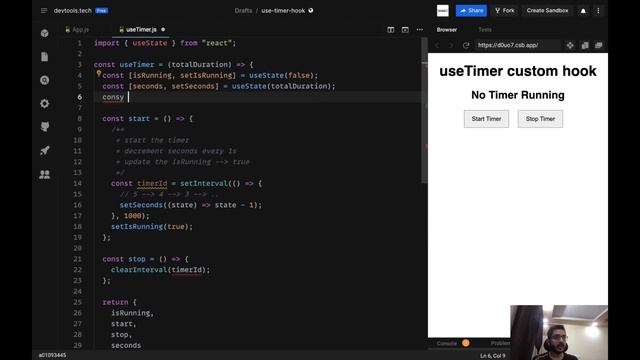Click the Drafts breadcrumb link
Image resolution: width=640 pixels, height=360 pixels.
tap(243, 11)
